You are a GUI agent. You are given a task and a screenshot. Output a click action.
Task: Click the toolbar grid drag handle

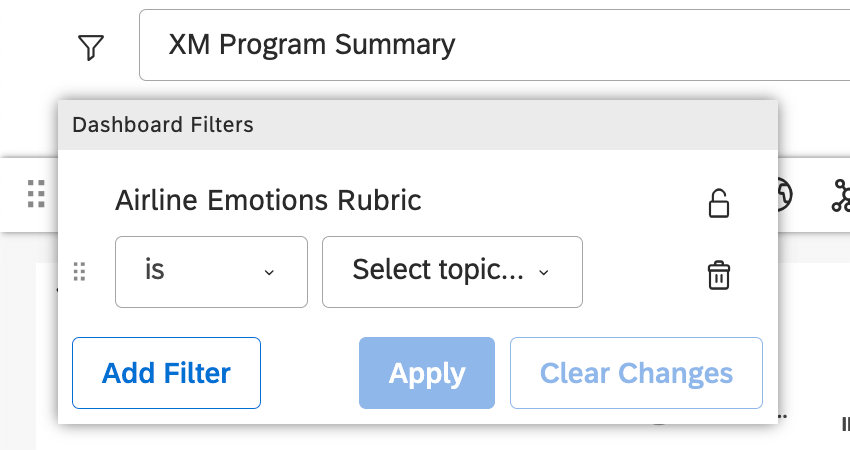pos(37,193)
